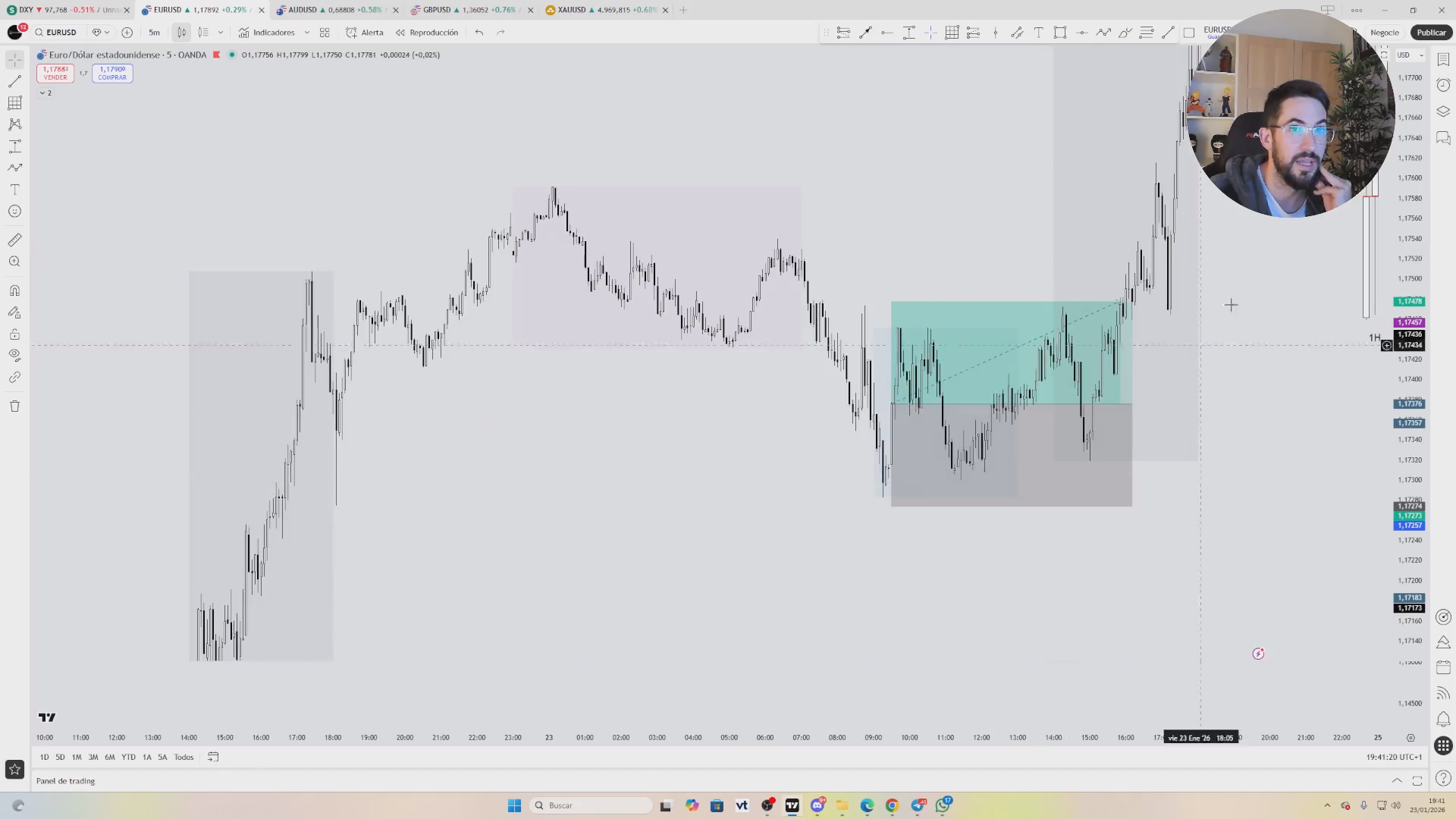Screen dimensions: 1456x819
Task: Toggle hide all drawings eye
Action: 14,356
